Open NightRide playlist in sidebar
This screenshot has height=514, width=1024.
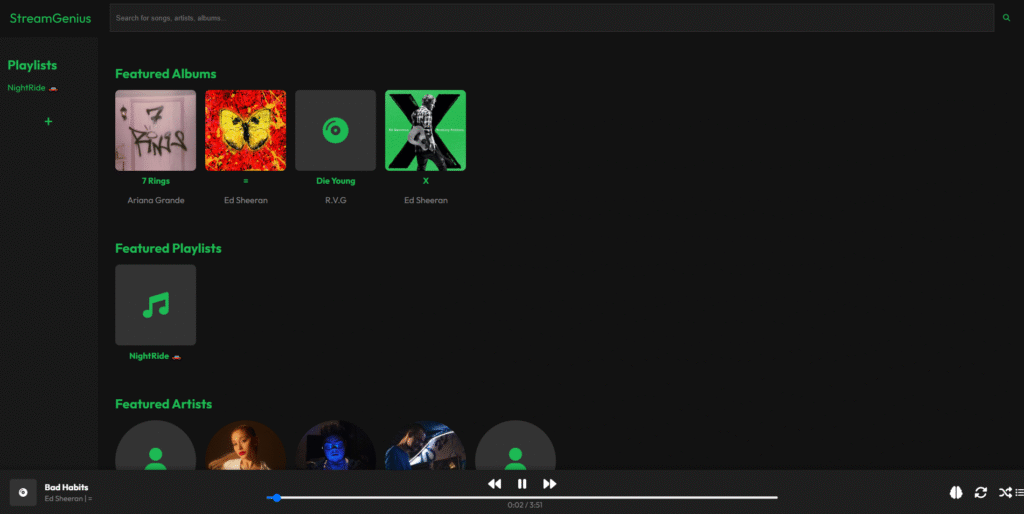tap(32, 88)
